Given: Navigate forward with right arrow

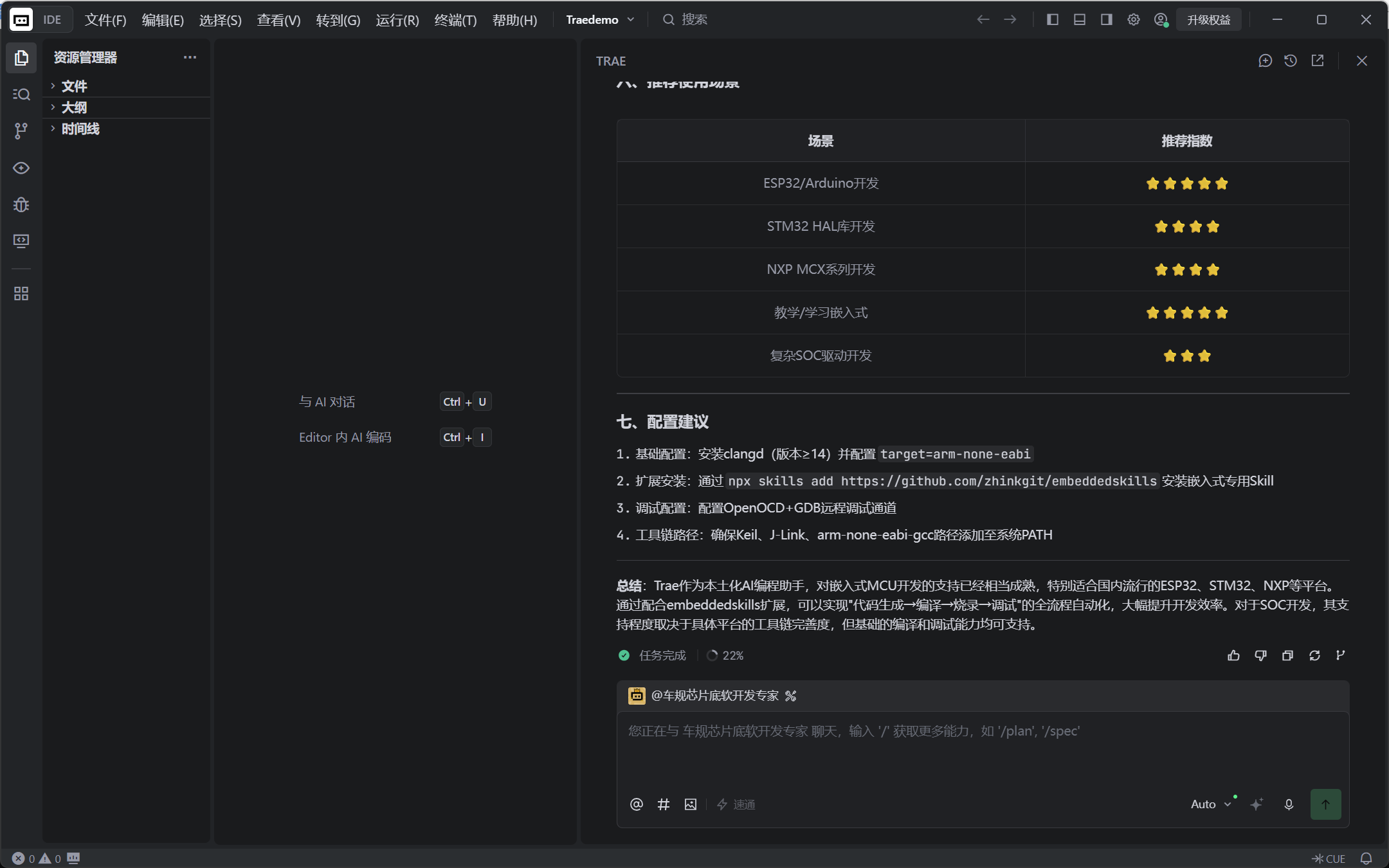Looking at the screenshot, I should click(1010, 20).
